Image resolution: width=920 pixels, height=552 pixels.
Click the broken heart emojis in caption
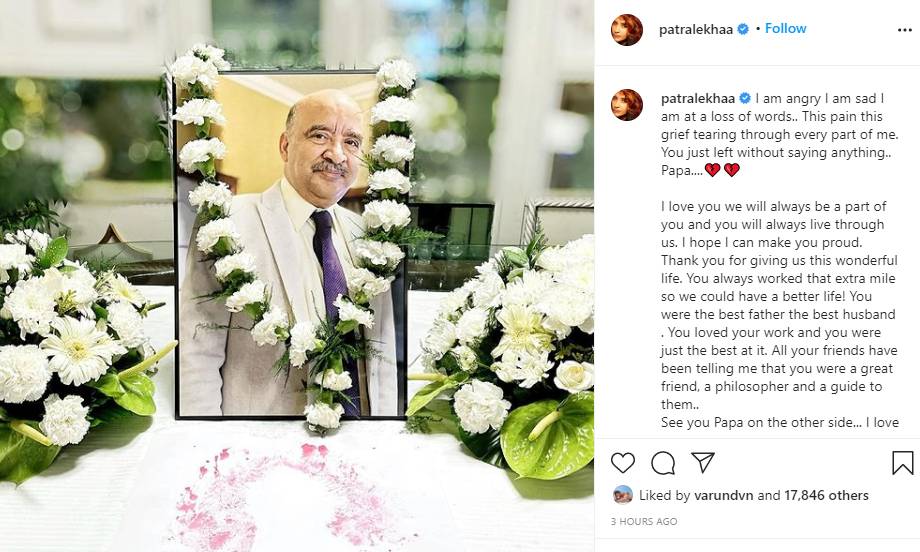click(x=722, y=170)
